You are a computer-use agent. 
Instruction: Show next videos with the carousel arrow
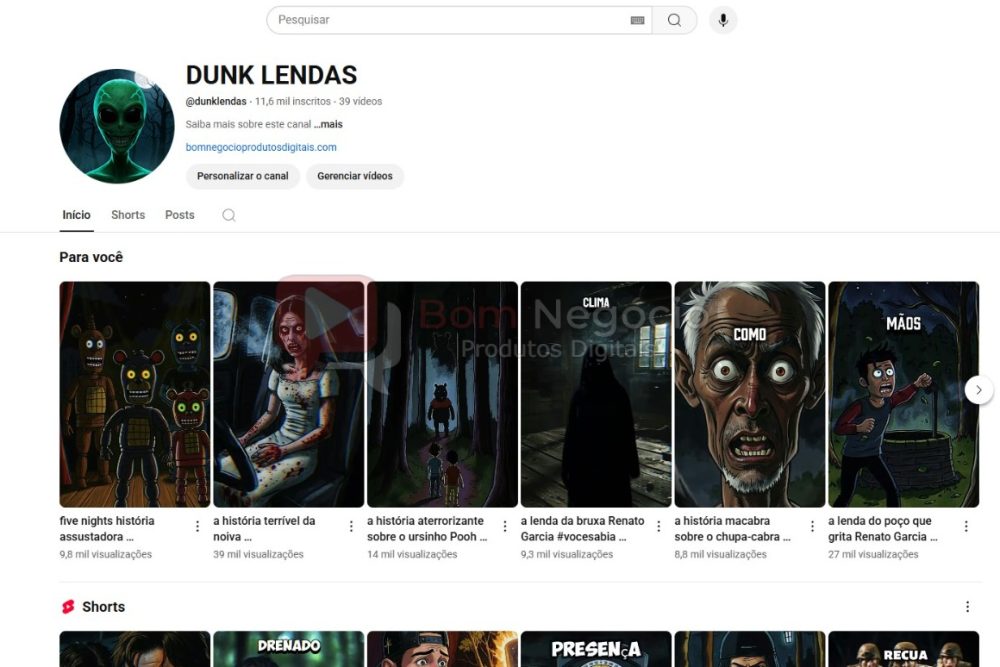978,390
